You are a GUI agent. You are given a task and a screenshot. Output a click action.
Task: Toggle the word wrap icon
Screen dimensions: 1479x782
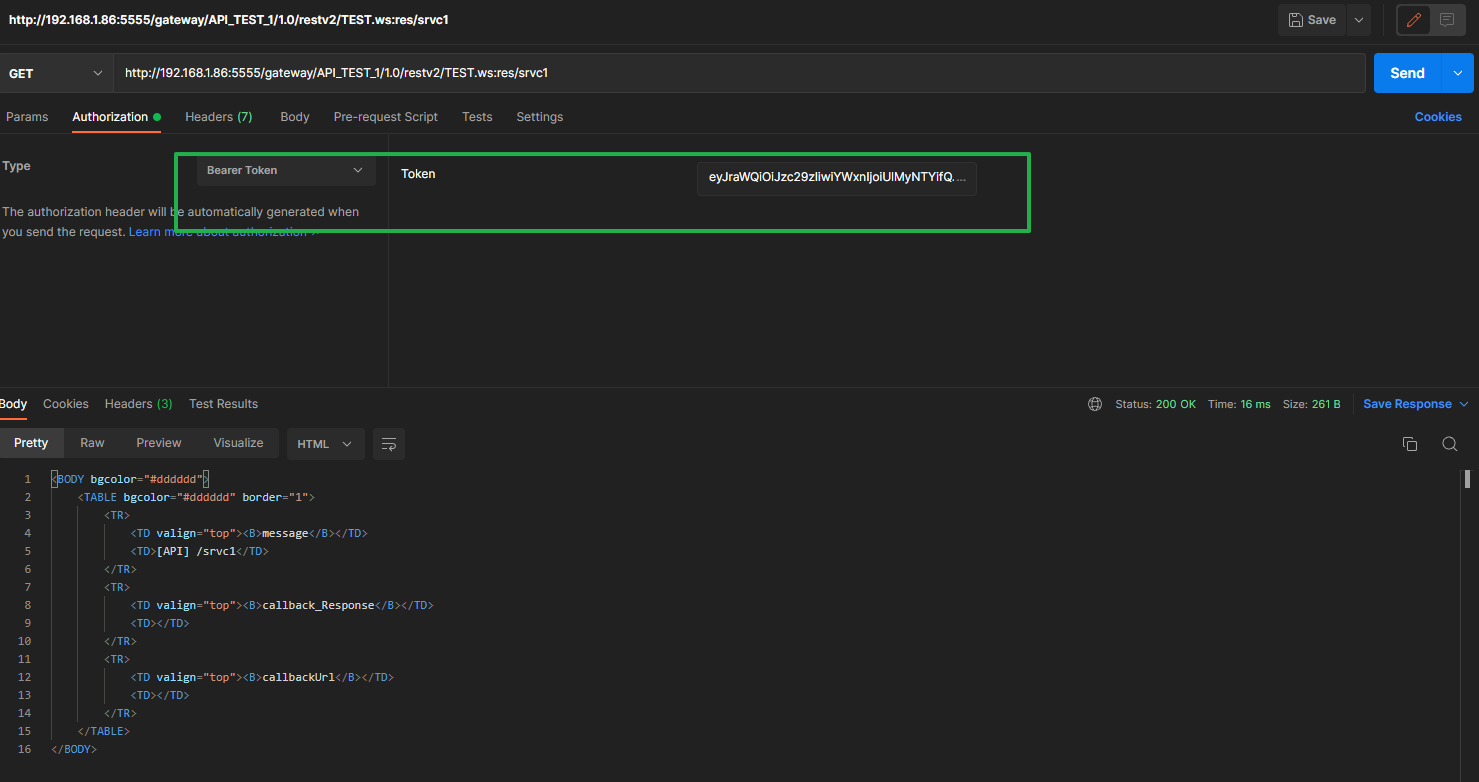(389, 443)
